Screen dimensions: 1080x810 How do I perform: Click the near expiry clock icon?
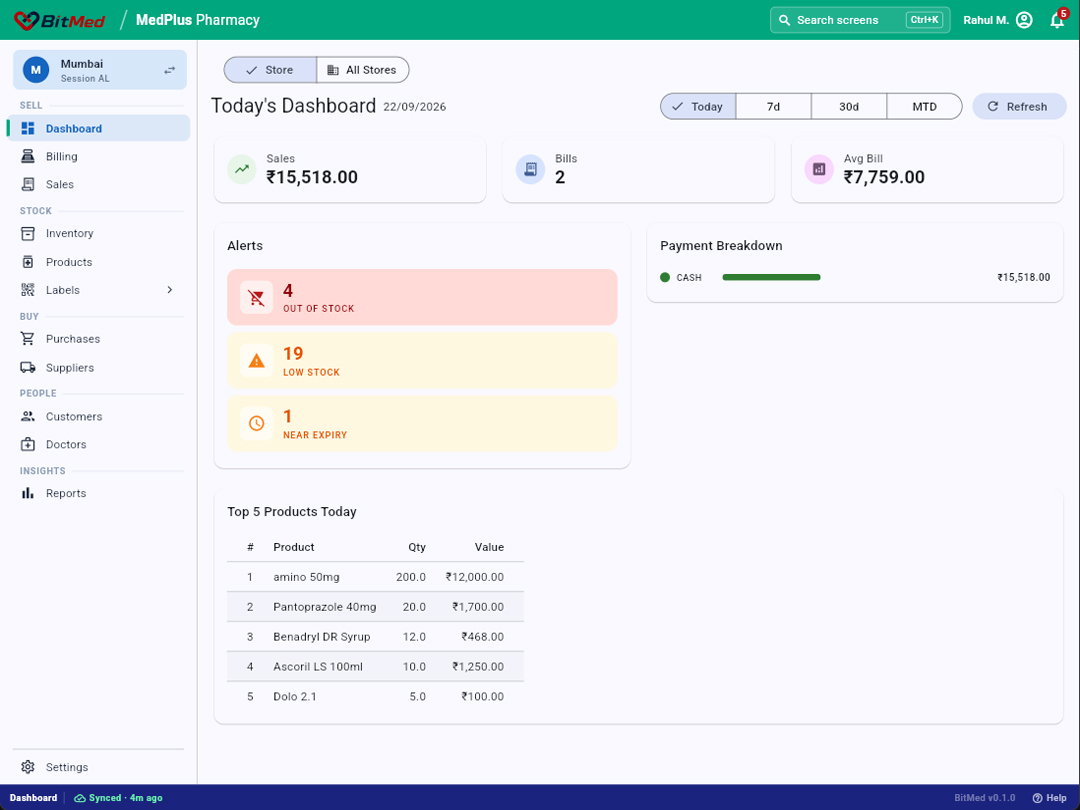click(256, 424)
